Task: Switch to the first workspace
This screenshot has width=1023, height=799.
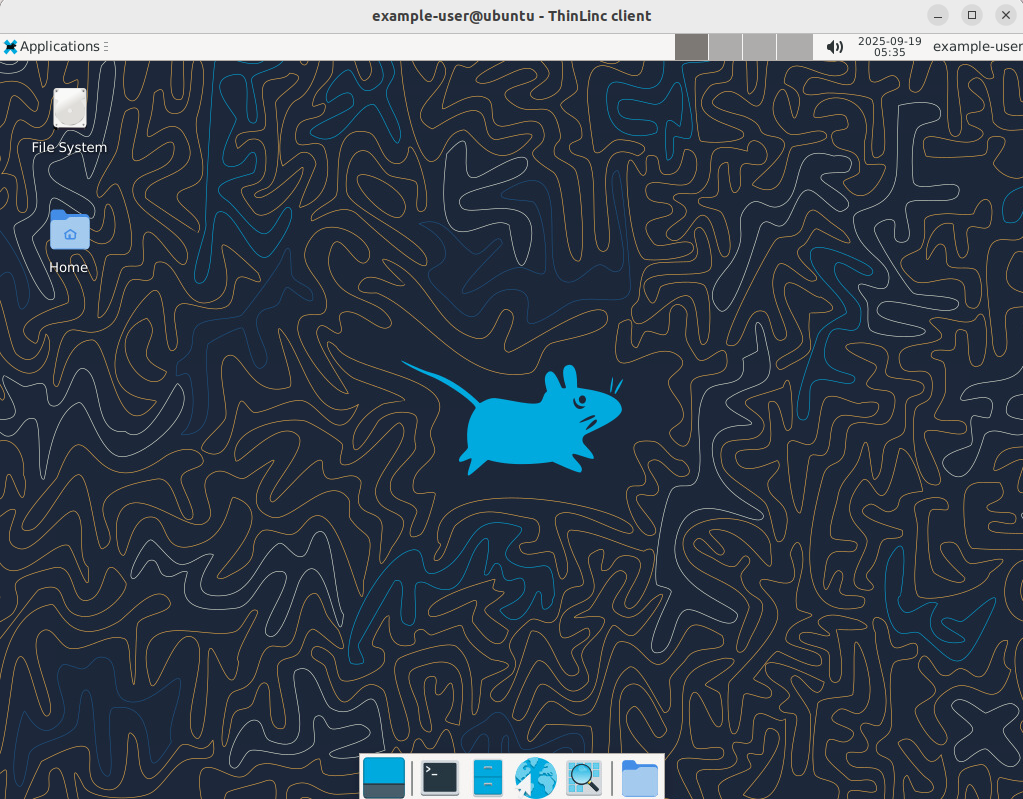Action: coord(691,46)
